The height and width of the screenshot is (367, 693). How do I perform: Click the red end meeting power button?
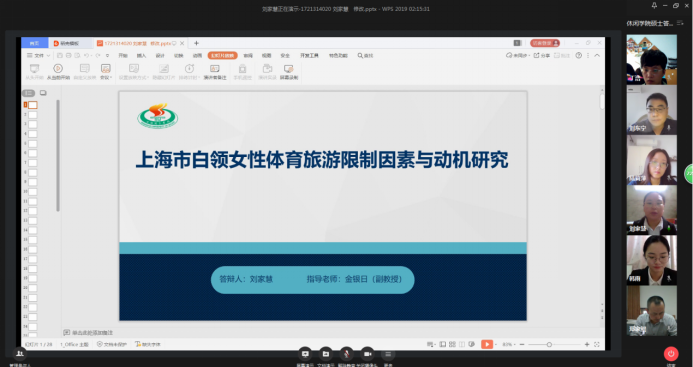[671, 354]
